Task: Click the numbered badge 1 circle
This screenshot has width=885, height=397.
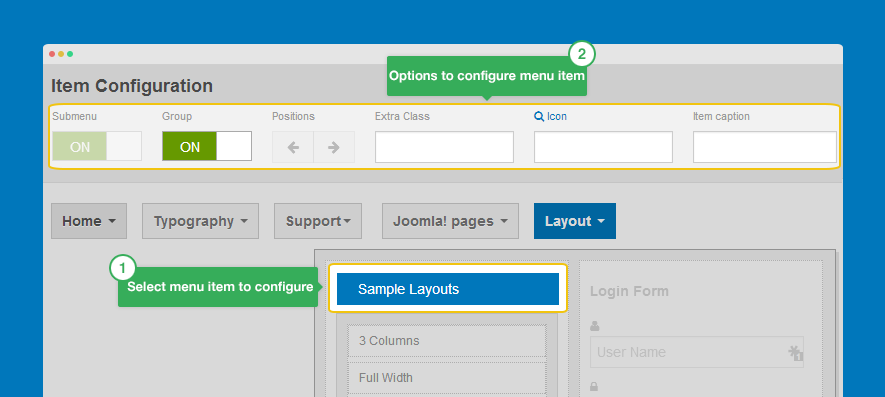Action: pos(122,268)
